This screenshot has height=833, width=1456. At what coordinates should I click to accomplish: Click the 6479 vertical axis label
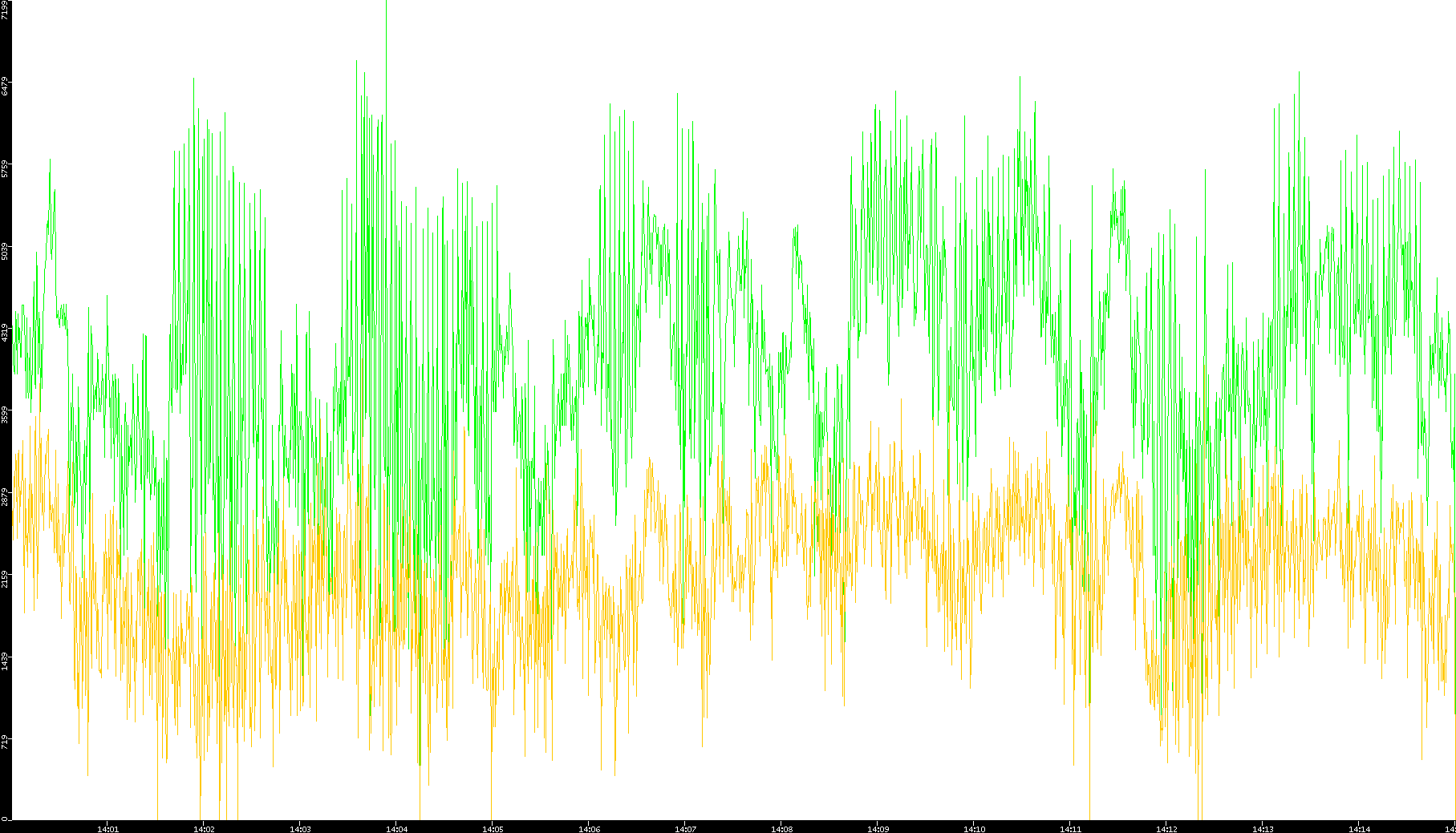[5, 87]
